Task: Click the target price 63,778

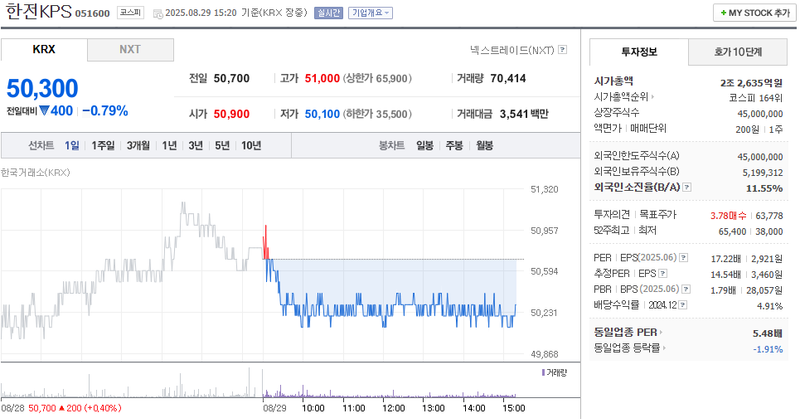Action: [x=769, y=216]
